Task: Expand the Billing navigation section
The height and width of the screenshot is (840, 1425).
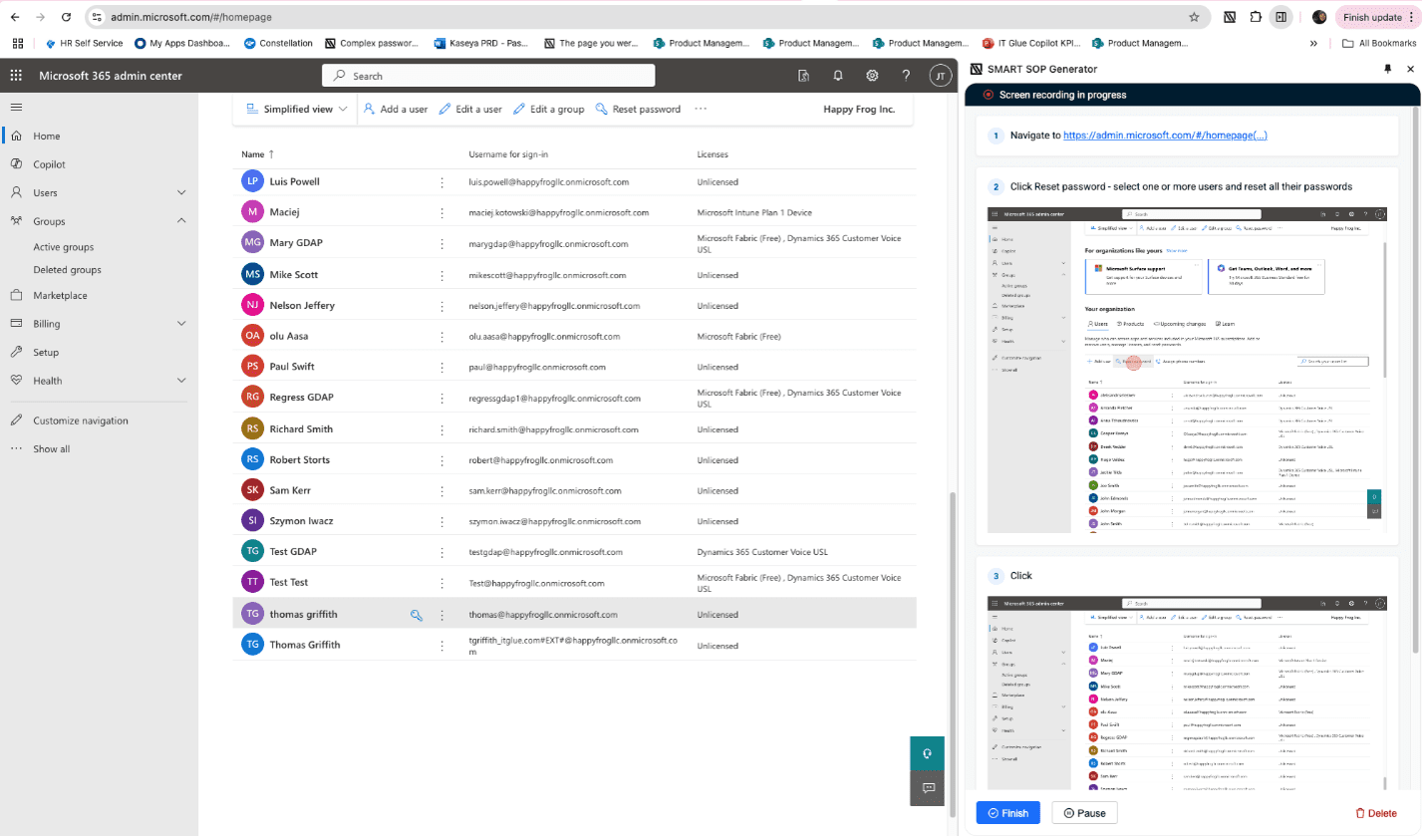Action: pyautogui.click(x=181, y=323)
